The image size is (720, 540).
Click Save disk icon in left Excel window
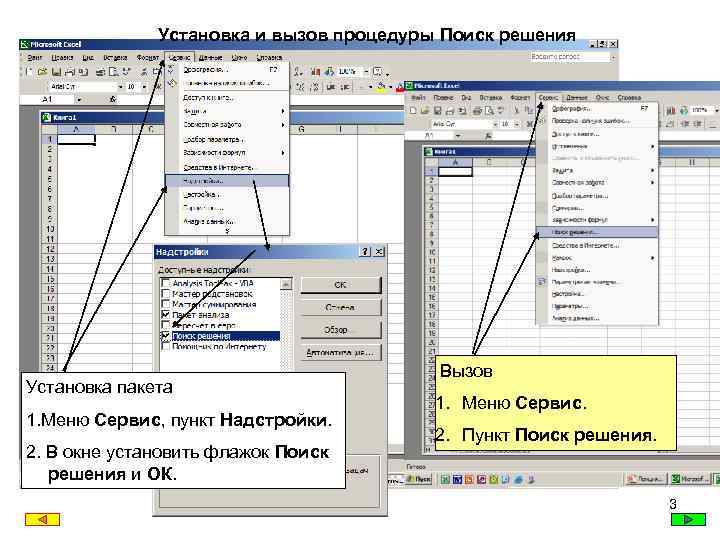56,72
